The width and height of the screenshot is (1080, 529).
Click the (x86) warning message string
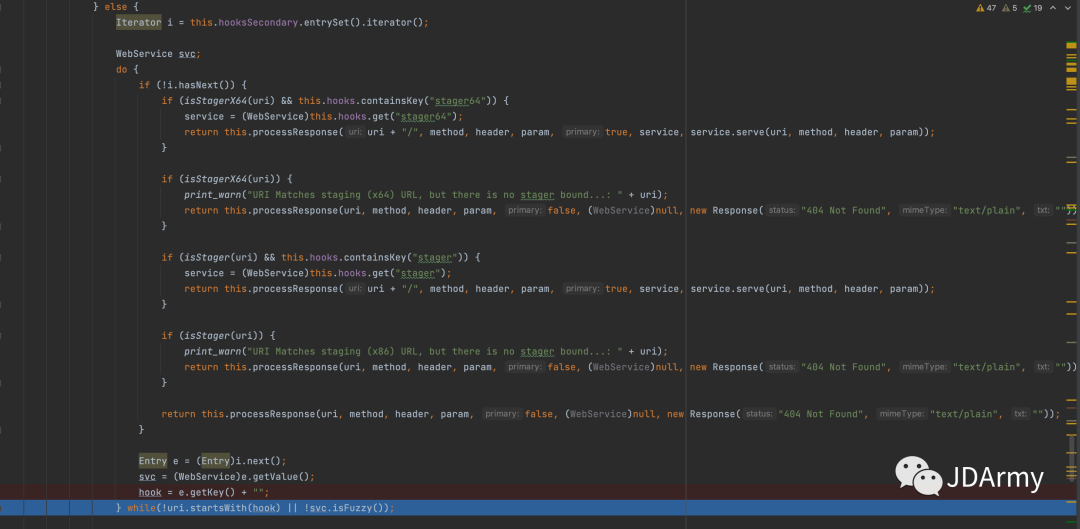(435, 351)
